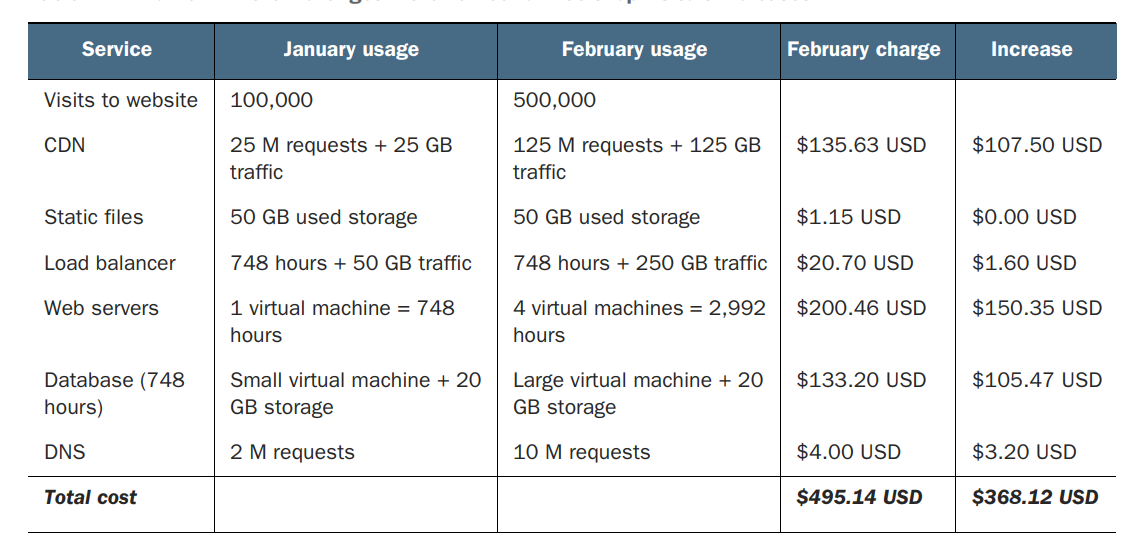
Task: Click the $368.12 USD total increase
Action: click(1035, 497)
